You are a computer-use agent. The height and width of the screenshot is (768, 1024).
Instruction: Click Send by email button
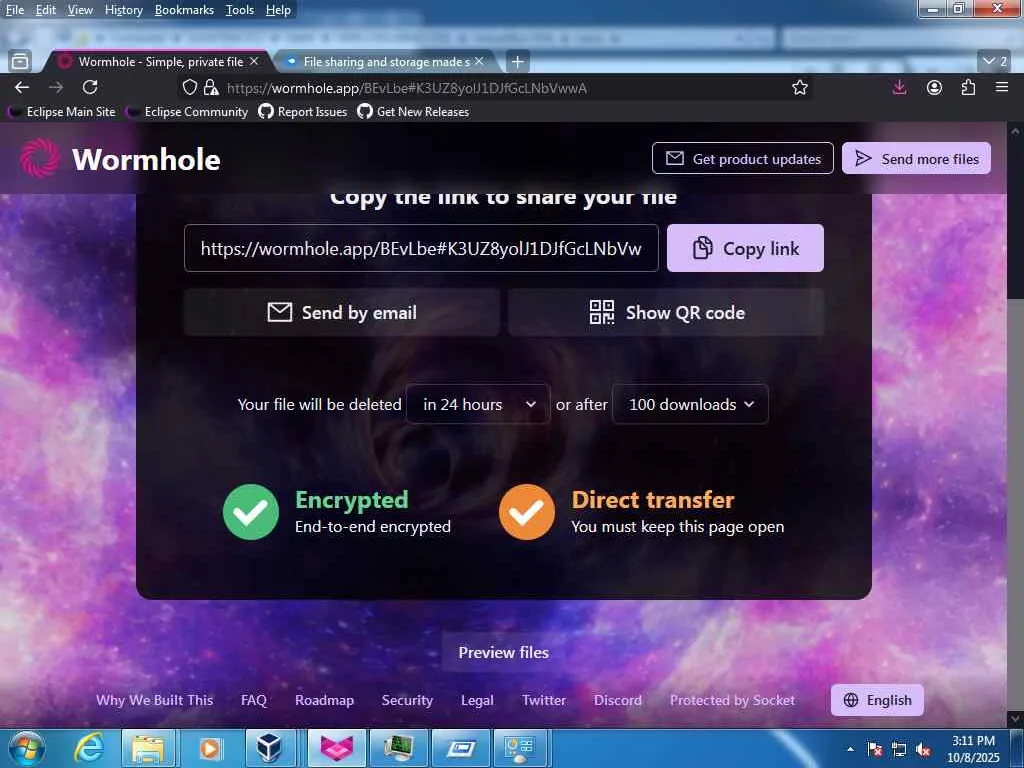tap(342, 312)
